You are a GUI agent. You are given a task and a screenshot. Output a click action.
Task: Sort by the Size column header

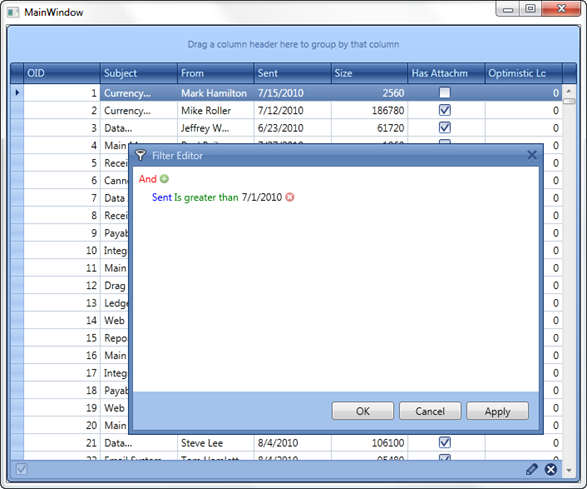(x=369, y=73)
